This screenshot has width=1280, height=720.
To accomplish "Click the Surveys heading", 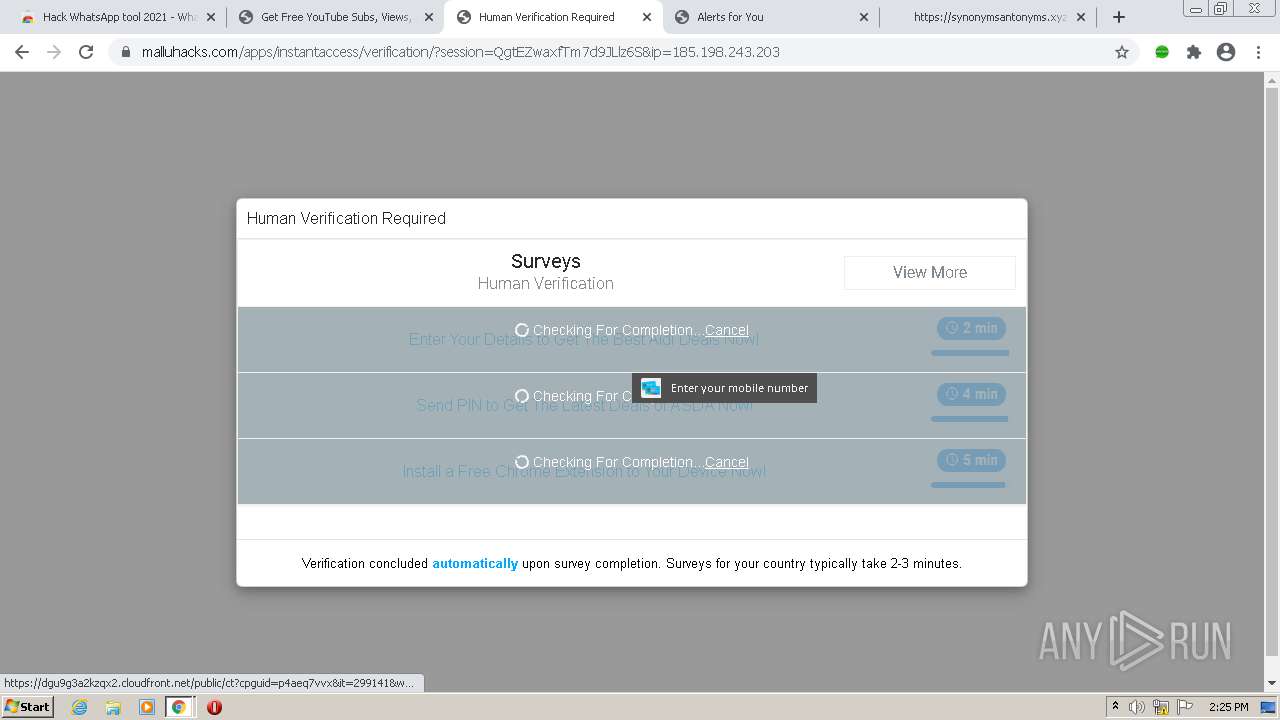I will 546,261.
